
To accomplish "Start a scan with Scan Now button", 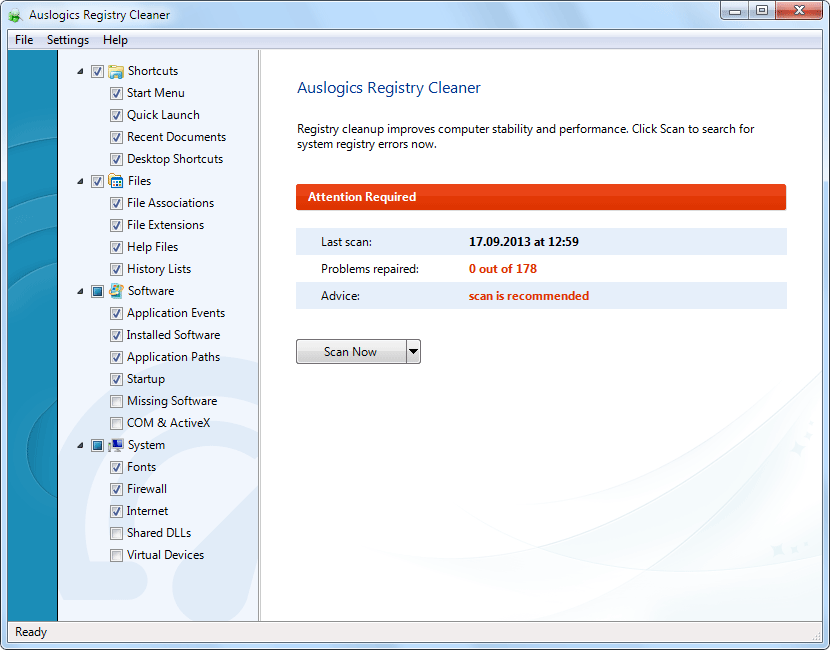I will [x=351, y=351].
